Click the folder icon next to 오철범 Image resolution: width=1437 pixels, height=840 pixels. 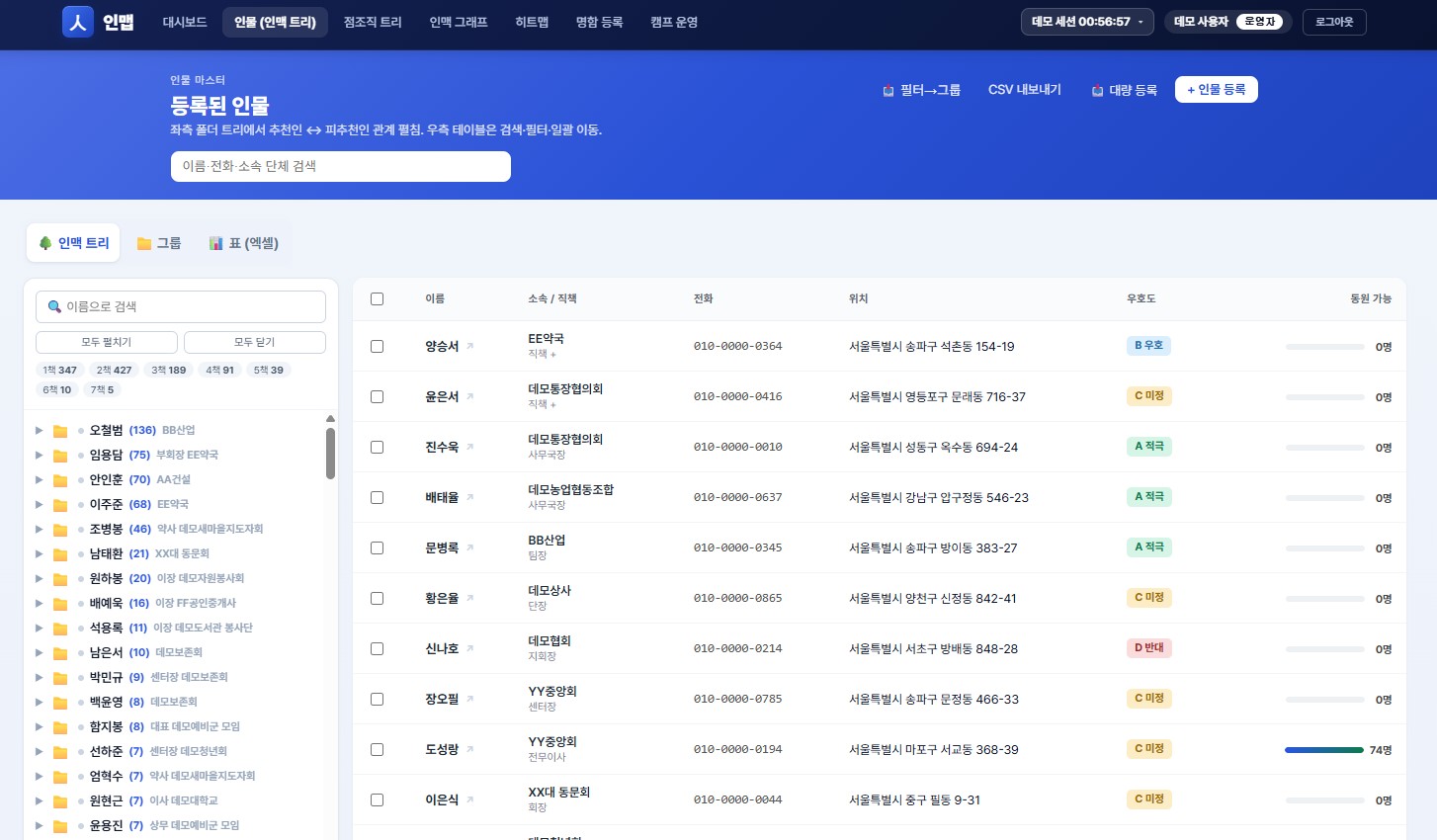pos(60,431)
